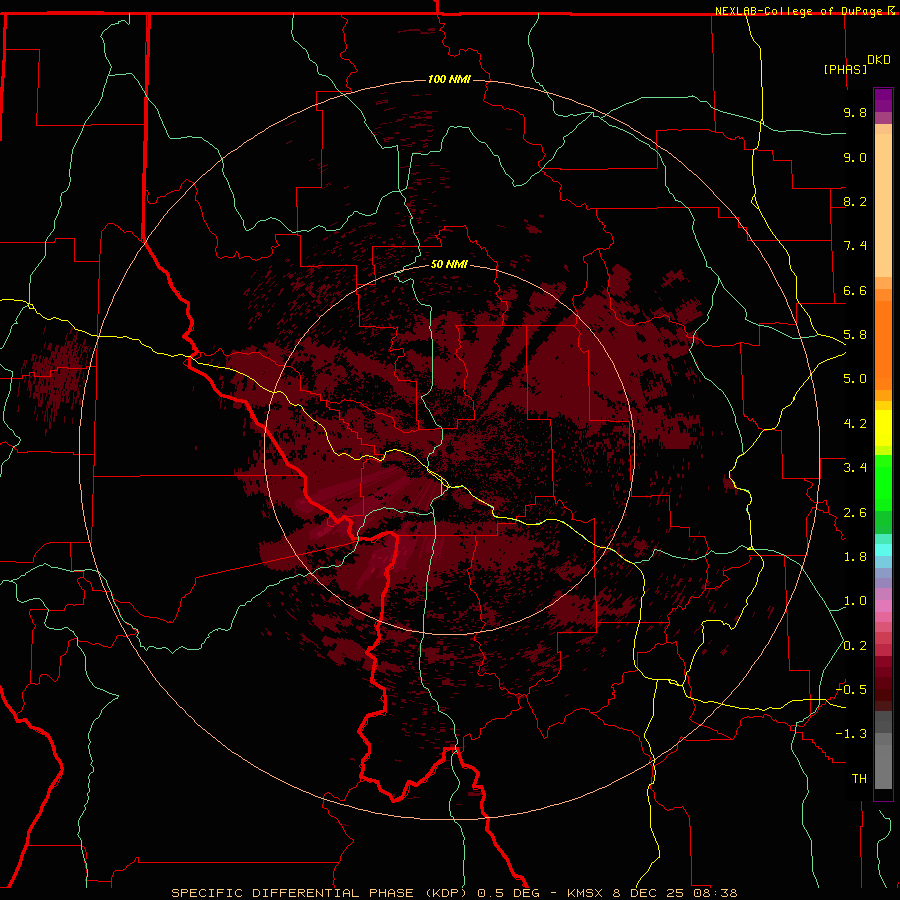Screen dimensions: 900x900
Task: Click the 5.0 value on the scale
Action: 855,379
